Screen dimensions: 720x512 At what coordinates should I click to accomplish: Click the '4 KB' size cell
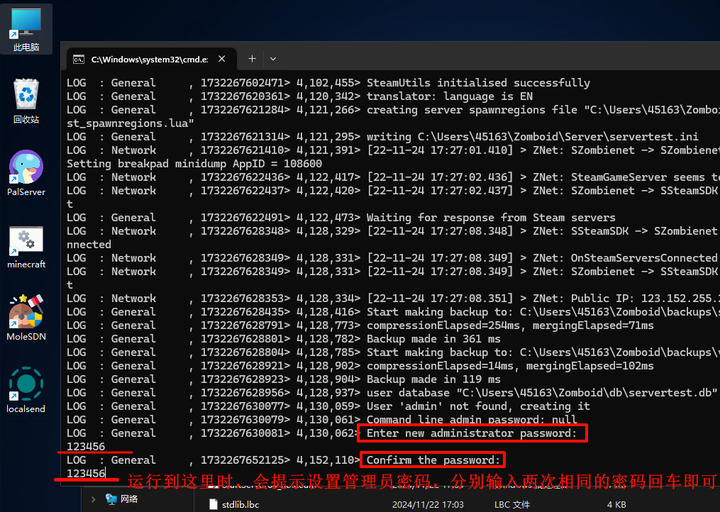pos(616,505)
